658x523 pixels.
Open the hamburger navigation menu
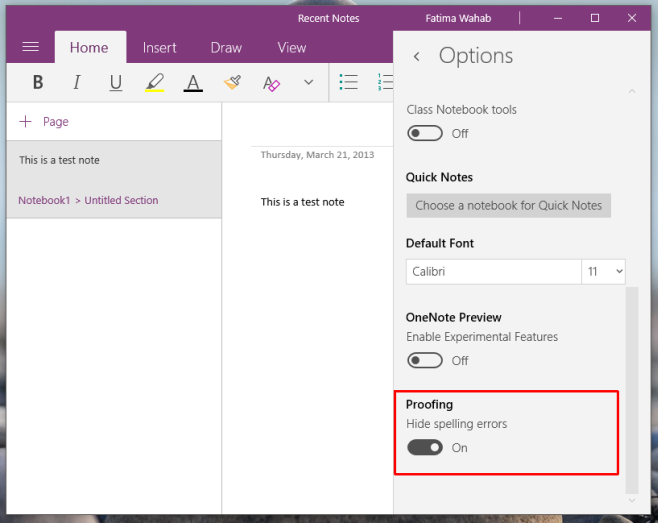tap(31, 47)
